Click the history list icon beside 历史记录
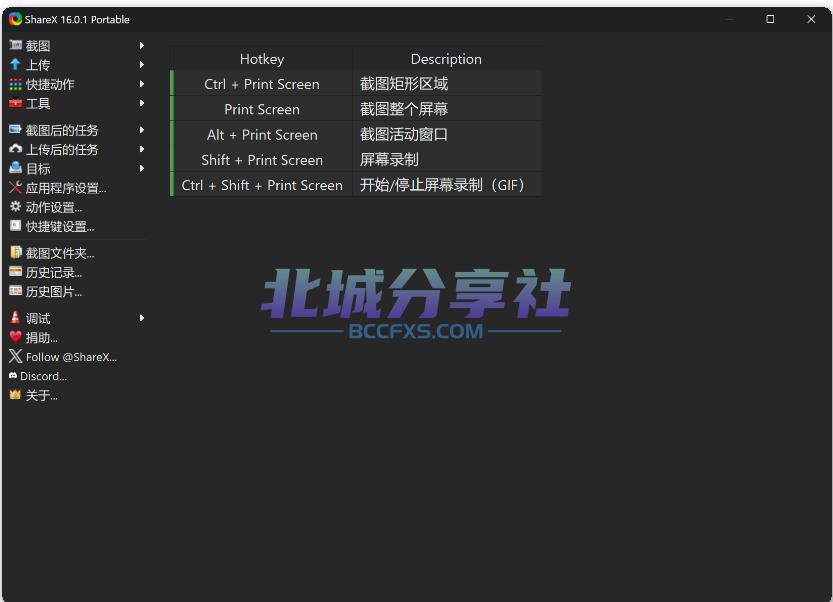This screenshot has width=833, height=602. click(15, 272)
